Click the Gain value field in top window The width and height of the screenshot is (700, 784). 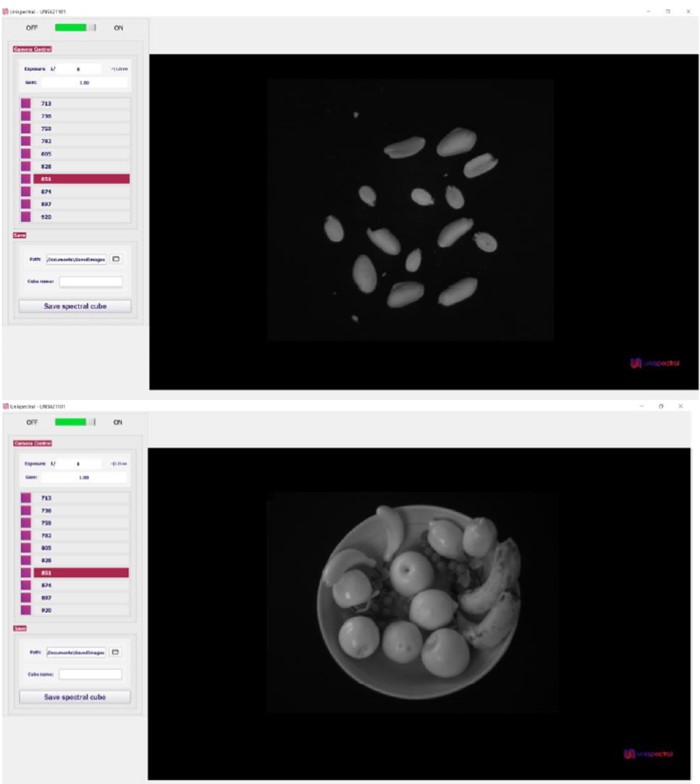pyautogui.click(x=84, y=83)
